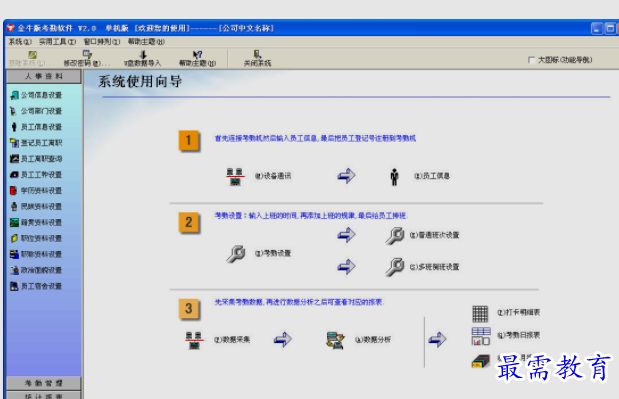Screen dimensions: 619x399
Task: Click the U盘数据导入 toolbar button
Action: point(143,58)
